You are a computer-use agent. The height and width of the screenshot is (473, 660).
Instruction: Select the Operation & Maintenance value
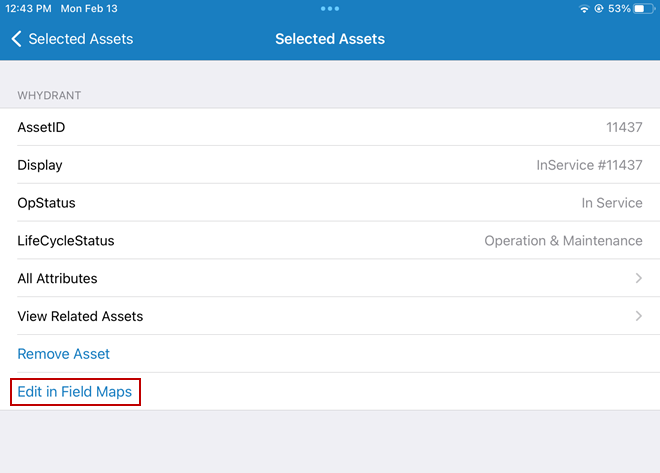(x=563, y=241)
